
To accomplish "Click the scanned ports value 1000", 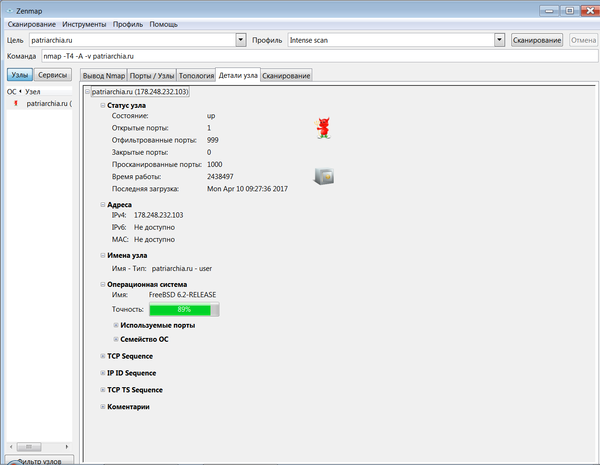I will [x=215, y=164].
